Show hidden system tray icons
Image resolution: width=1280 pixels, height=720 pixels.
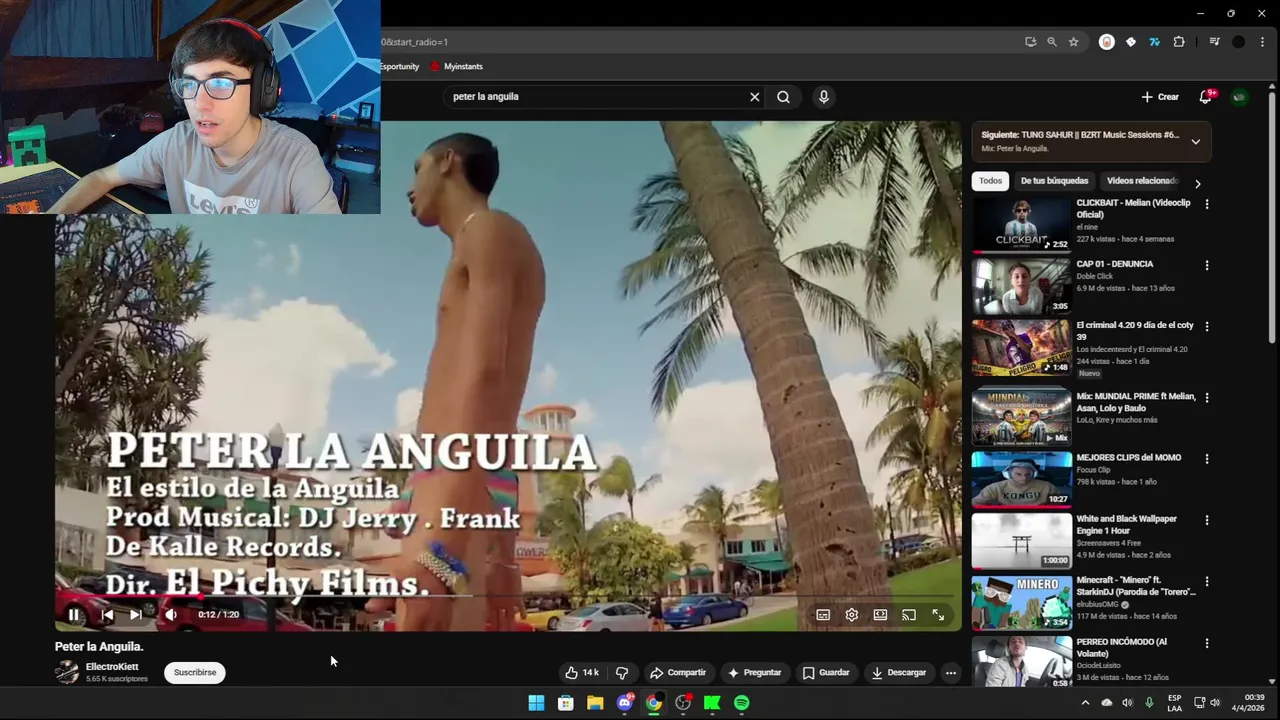[1085, 703]
